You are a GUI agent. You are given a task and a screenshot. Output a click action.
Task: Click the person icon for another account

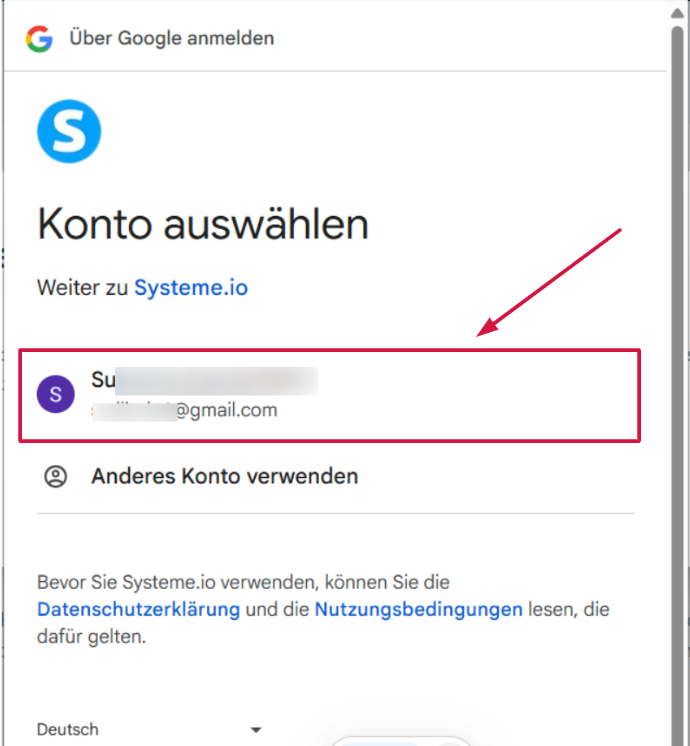click(56, 476)
